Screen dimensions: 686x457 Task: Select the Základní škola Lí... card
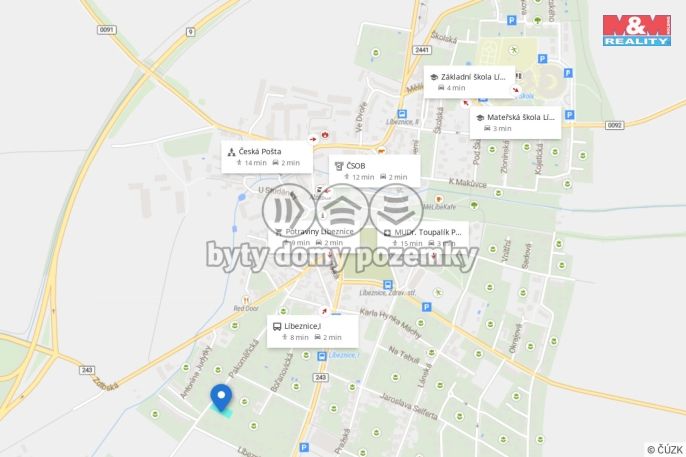[x=469, y=82]
